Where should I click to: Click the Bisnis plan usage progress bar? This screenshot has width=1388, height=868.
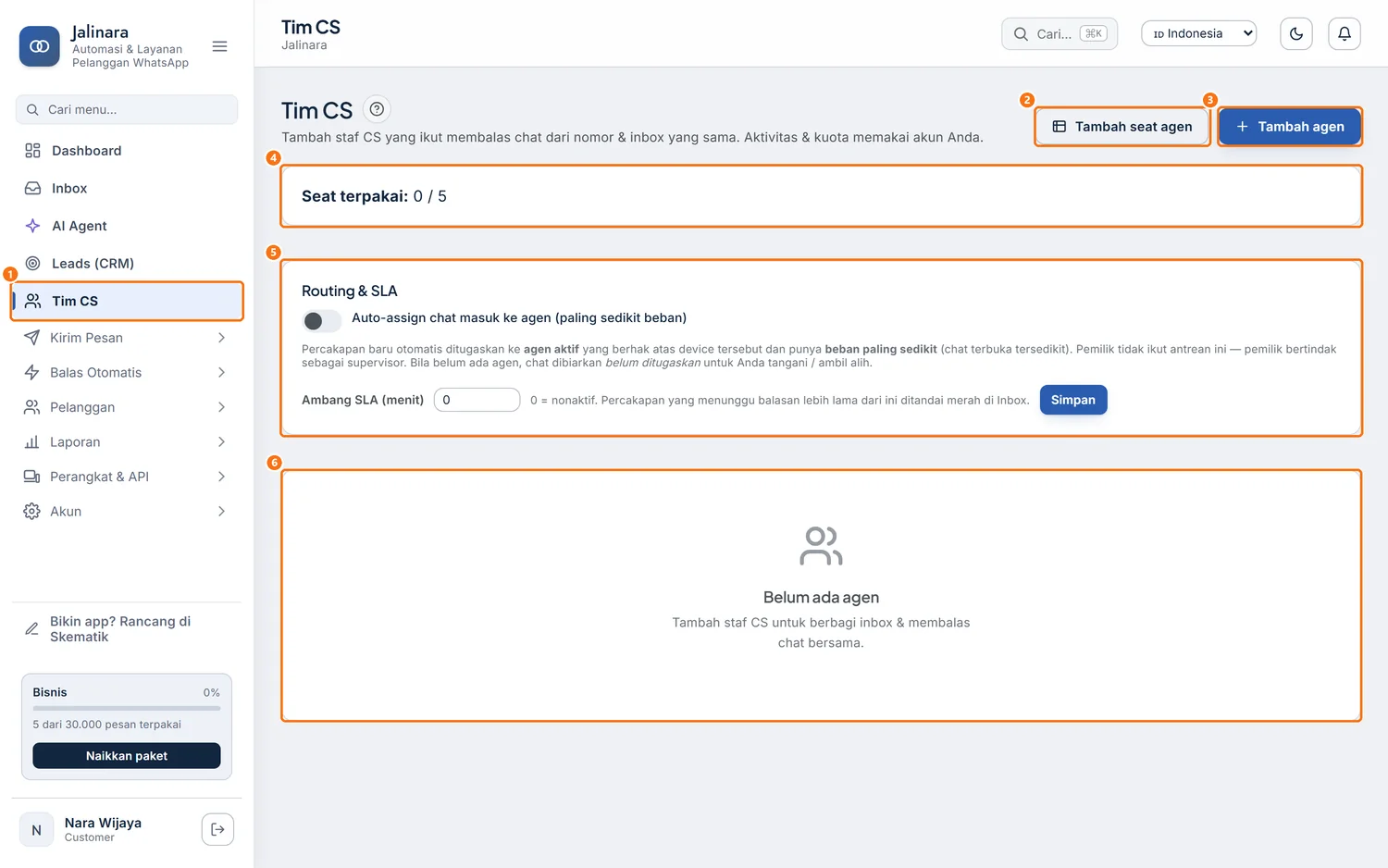point(127,708)
